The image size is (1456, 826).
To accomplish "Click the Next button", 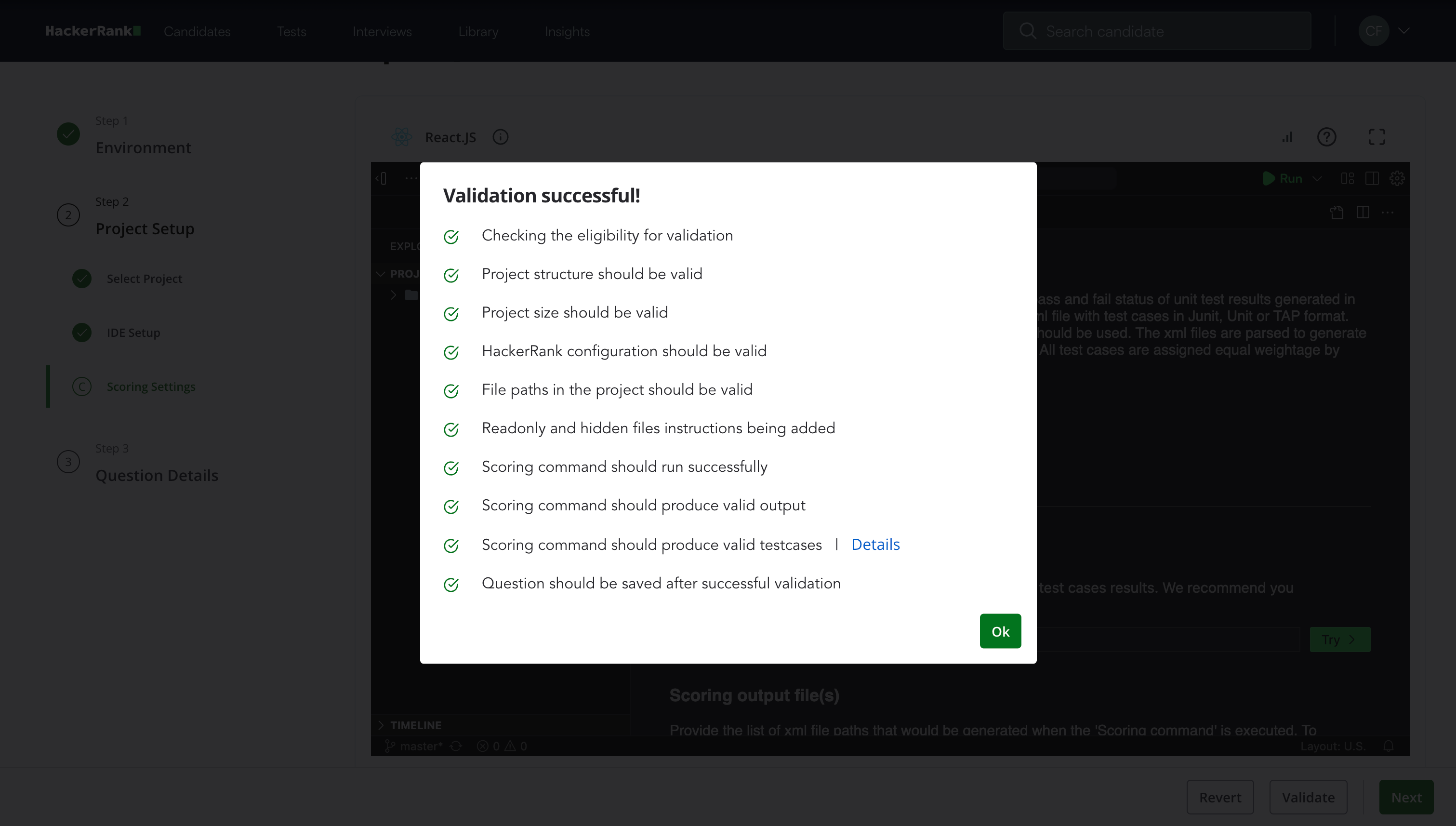I will [1406, 797].
